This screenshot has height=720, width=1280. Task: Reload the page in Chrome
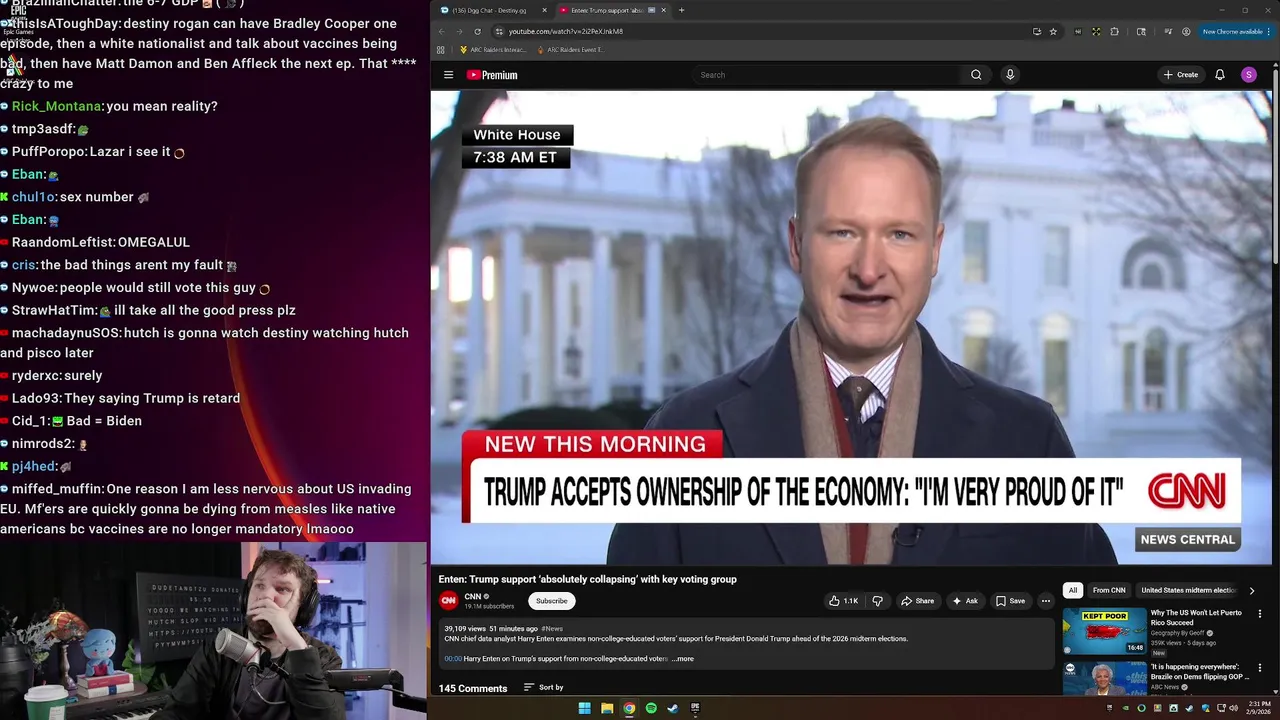pyautogui.click(x=477, y=31)
